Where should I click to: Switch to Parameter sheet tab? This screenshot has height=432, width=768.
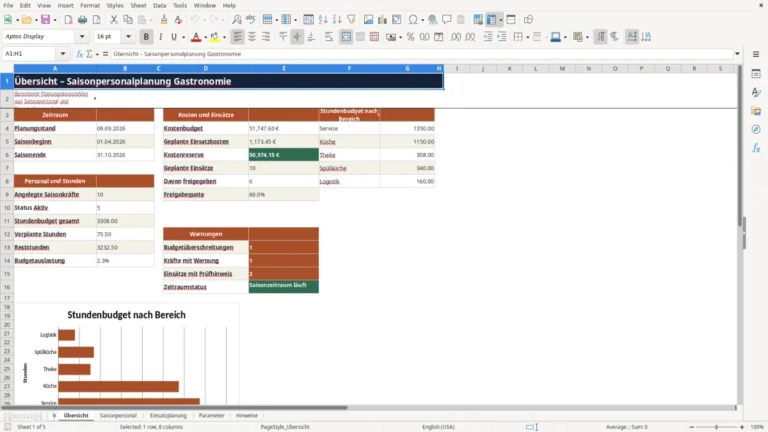[x=212, y=415]
